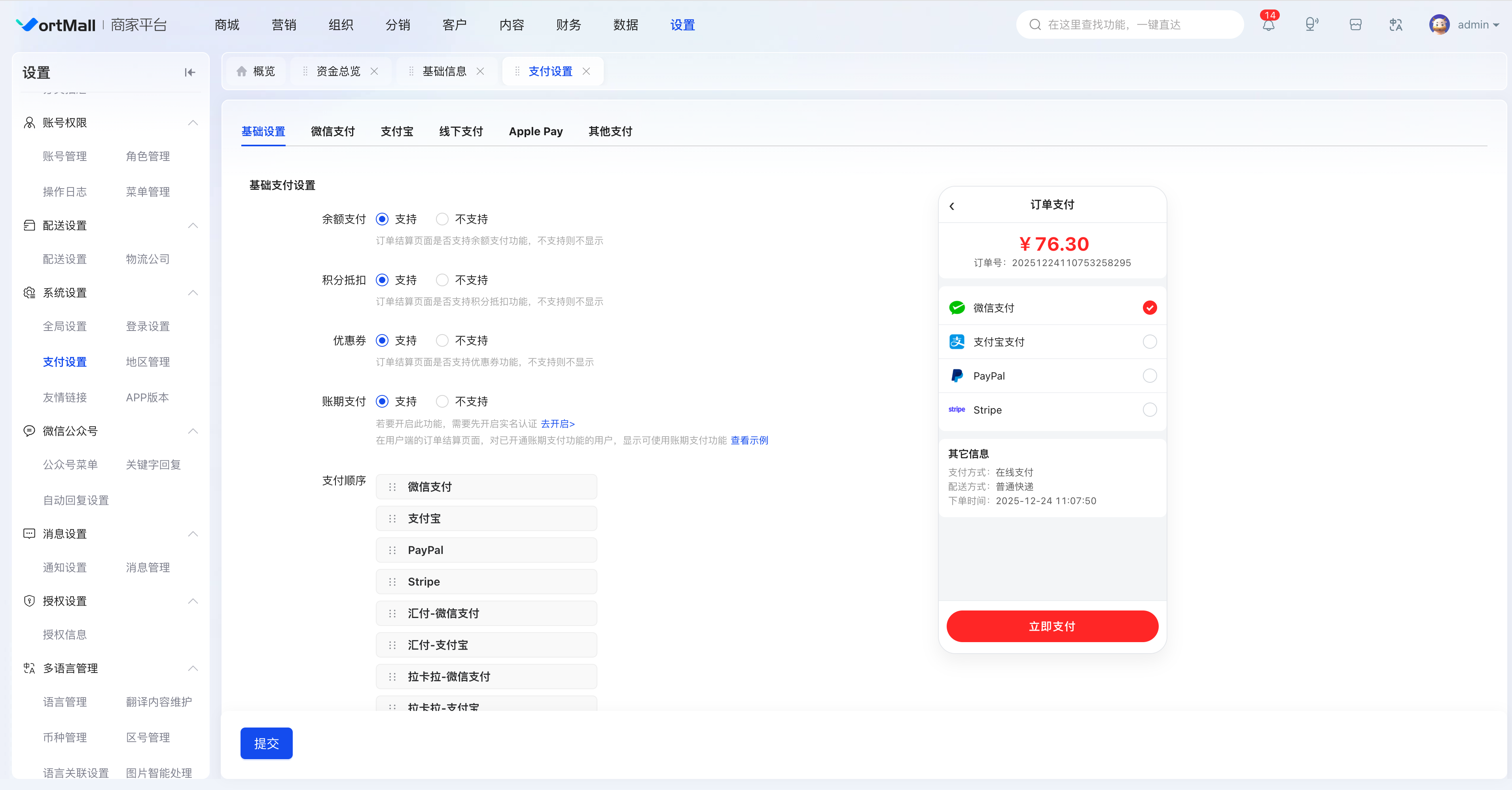This screenshot has height=790, width=1512.
Task: Click drag handle of 微信支付 order row
Action: click(393, 487)
